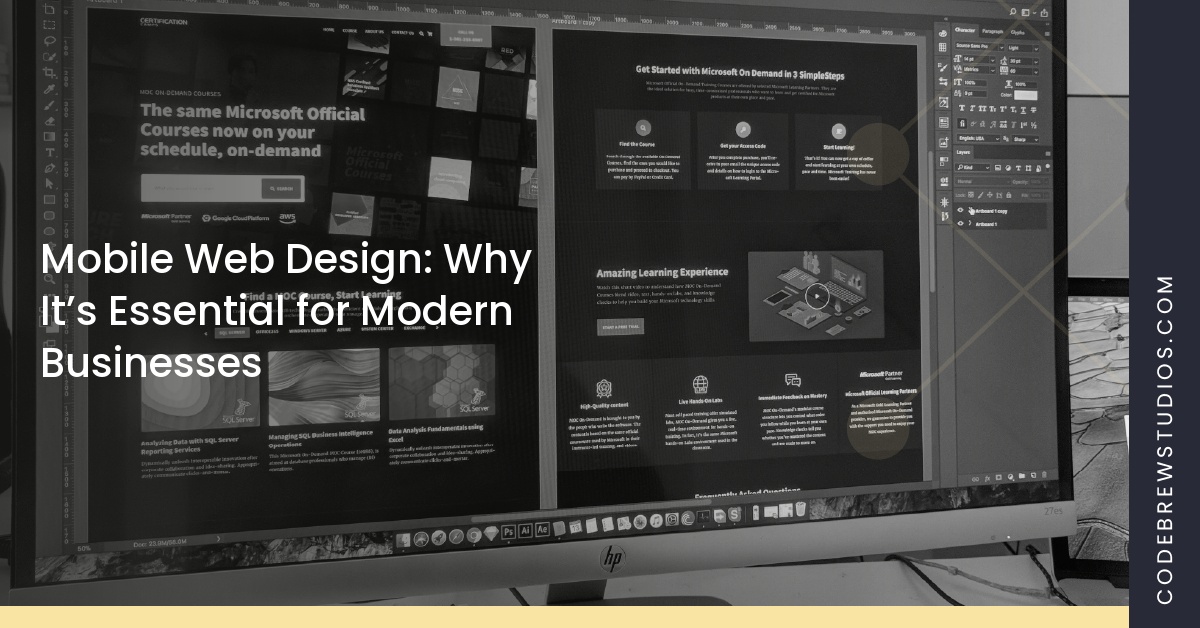
Task: Open the text color swatch in Character panel
Action: [1026, 95]
